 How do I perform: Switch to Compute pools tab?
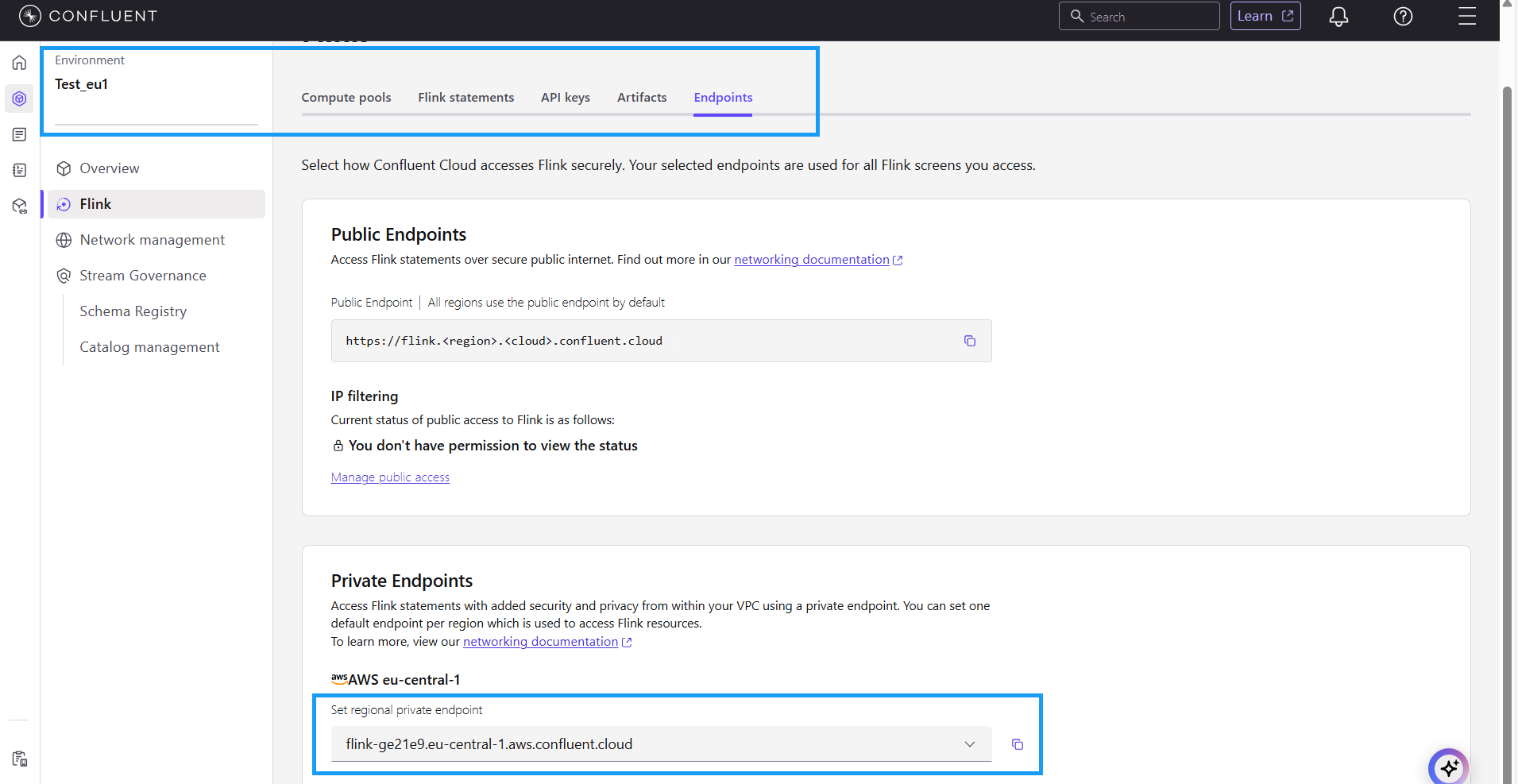(x=346, y=98)
